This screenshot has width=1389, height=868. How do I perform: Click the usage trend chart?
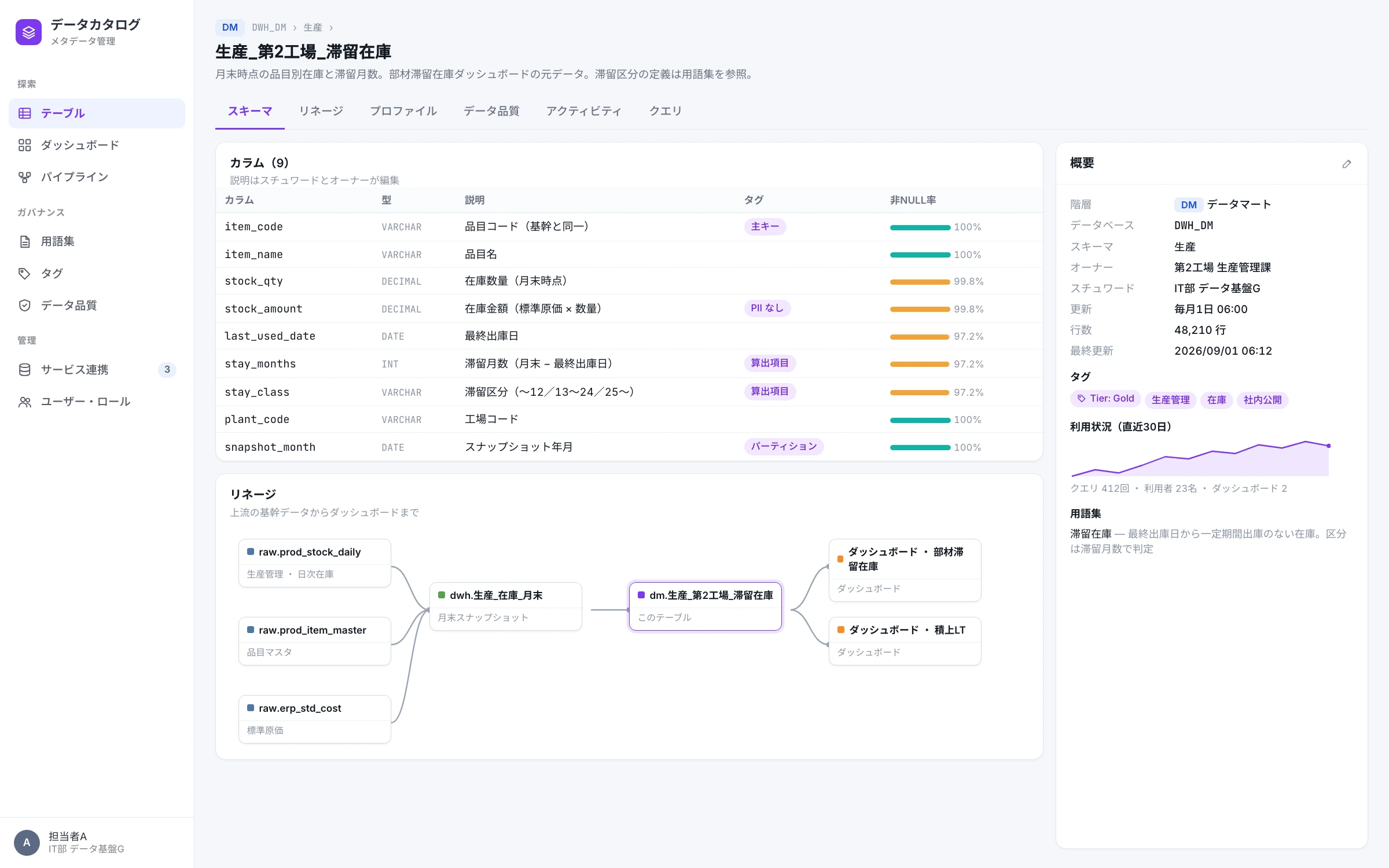1201,458
